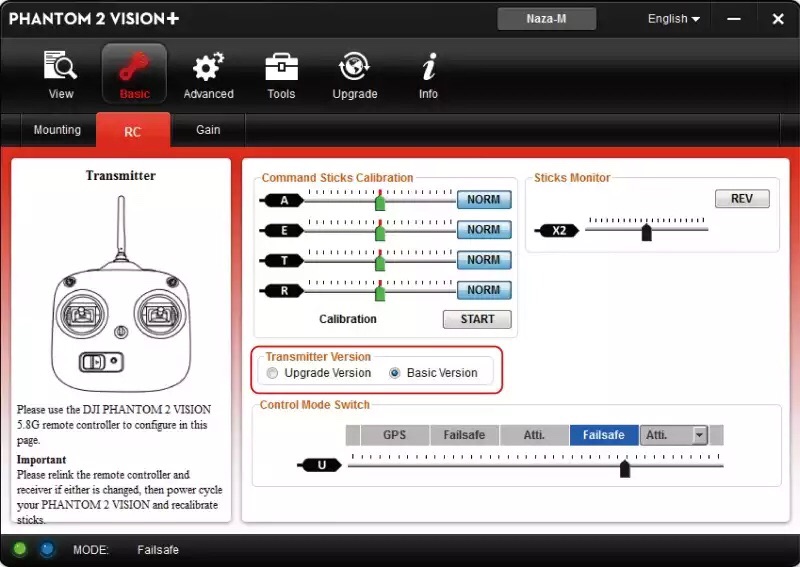Screen dimensions: 800x567
Task: Select Upgrade Version radio button
Action: (272, 373)
